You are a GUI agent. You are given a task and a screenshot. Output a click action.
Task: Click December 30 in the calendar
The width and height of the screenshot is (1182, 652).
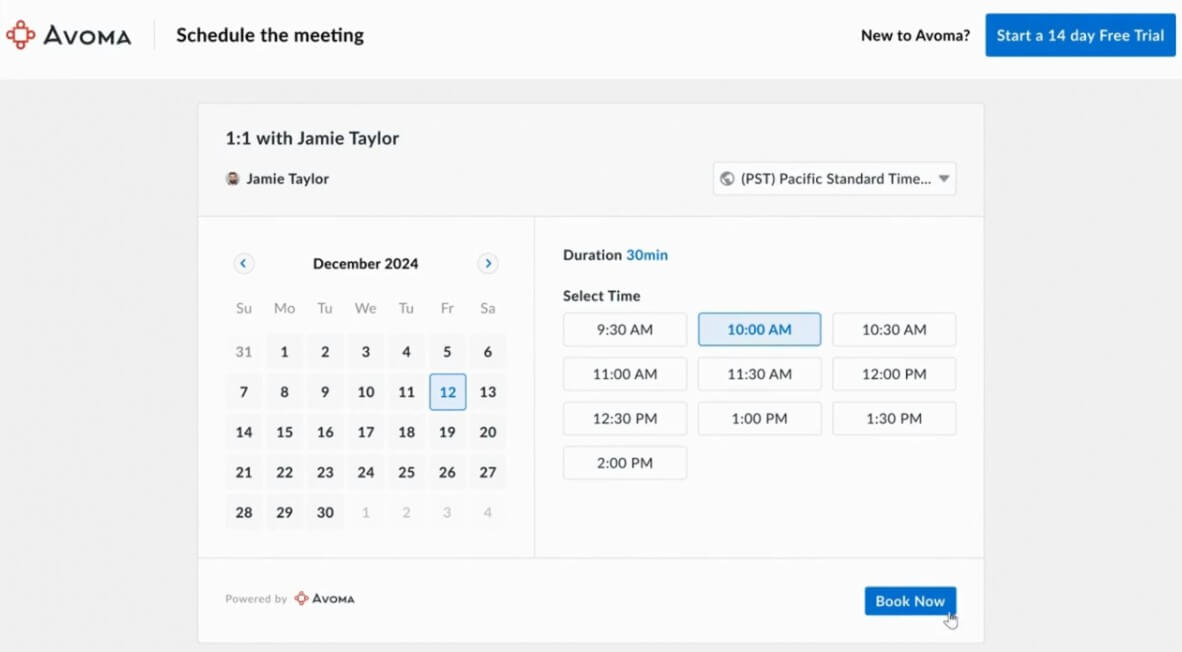325,513
